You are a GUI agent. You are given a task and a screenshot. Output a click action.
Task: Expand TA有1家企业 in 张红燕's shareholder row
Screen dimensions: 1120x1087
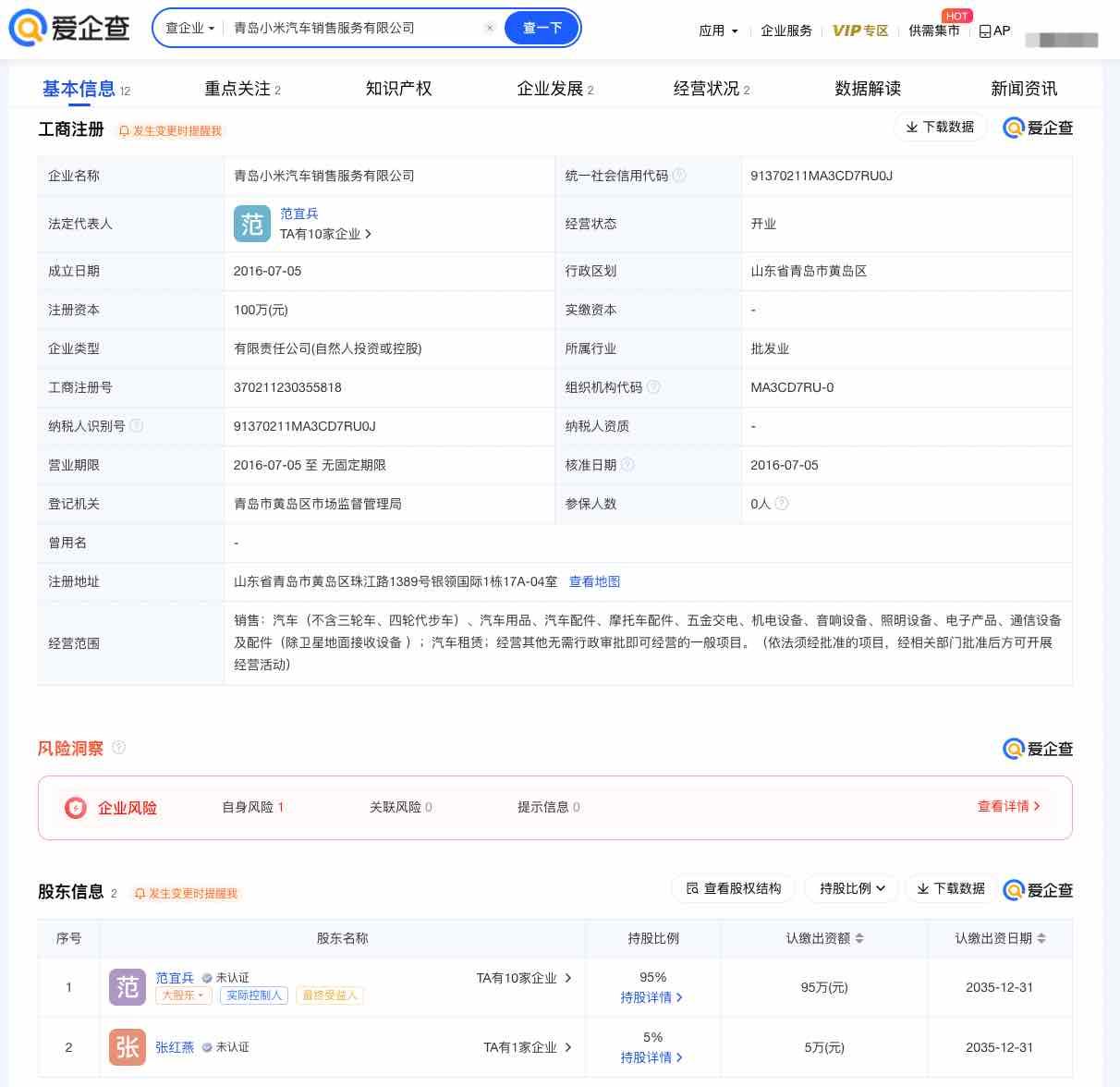coord(528,1047)
